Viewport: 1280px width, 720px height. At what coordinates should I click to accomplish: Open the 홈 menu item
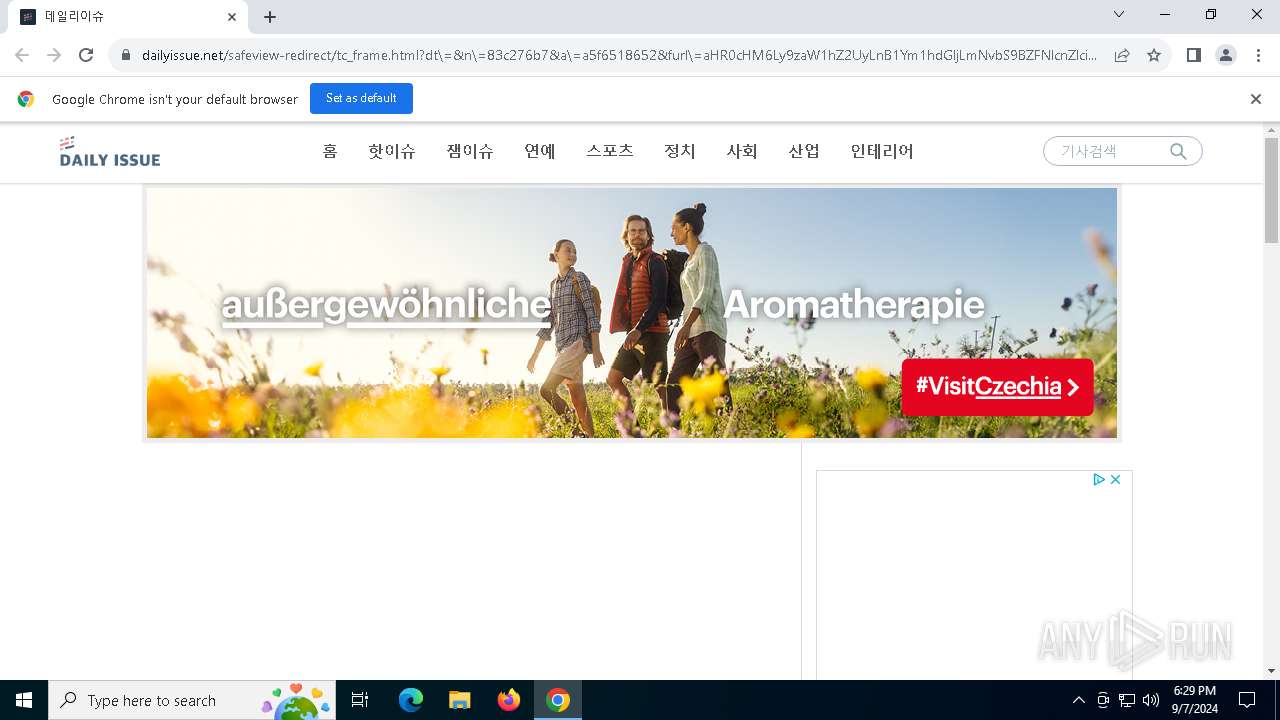(x=330, y=151)
